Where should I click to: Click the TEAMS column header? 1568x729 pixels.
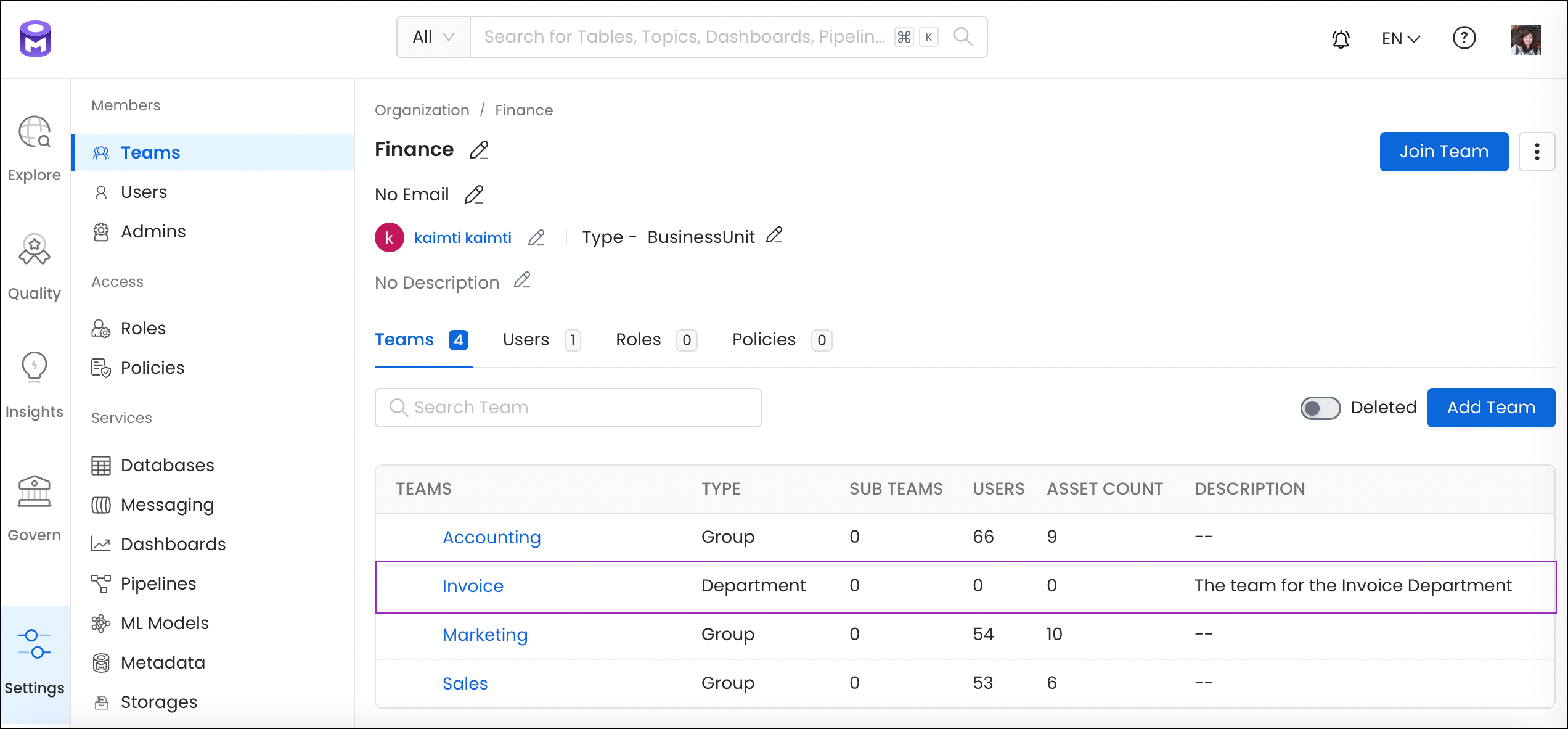pos(423,489)
